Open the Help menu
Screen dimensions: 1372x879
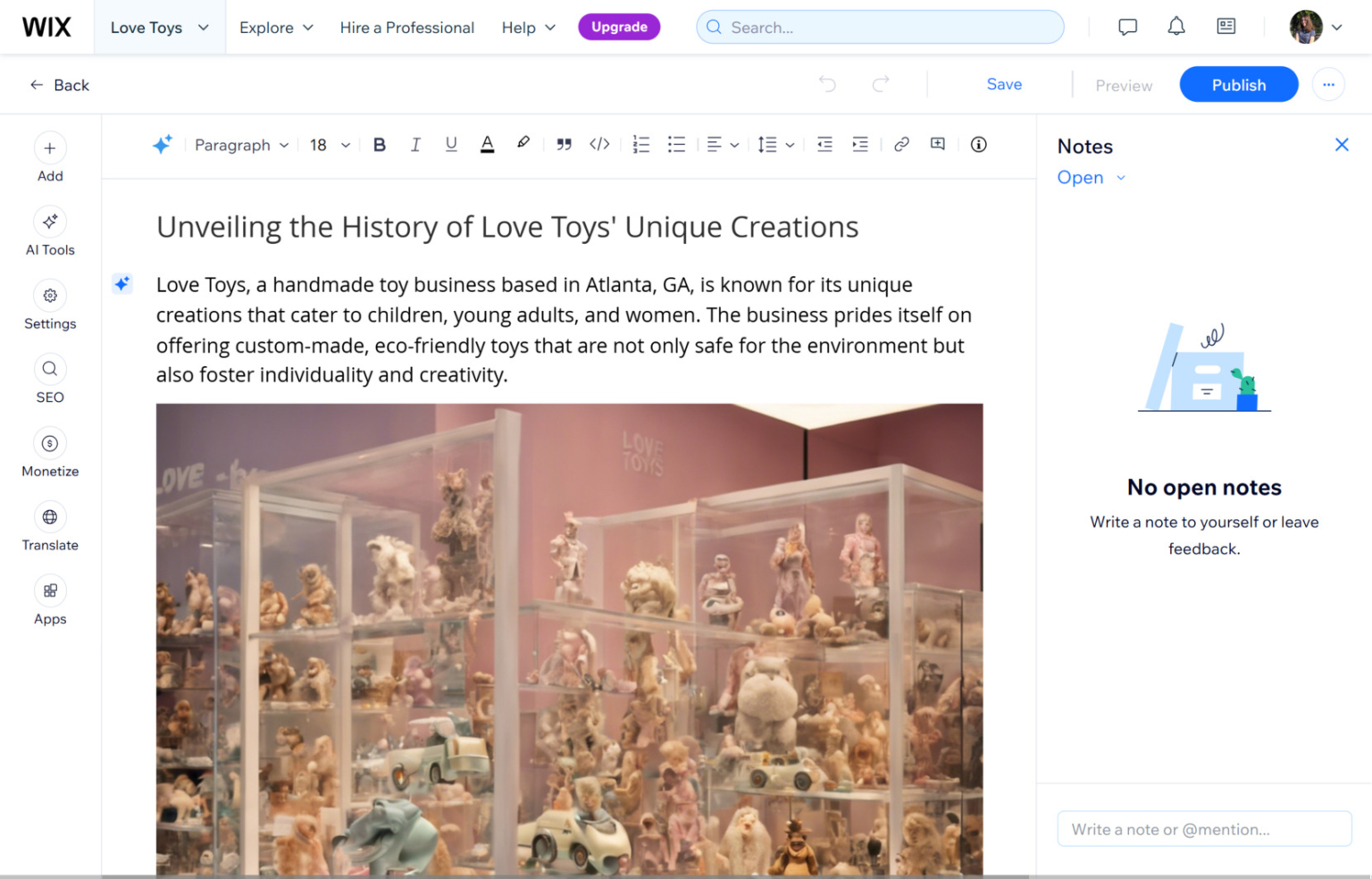(x=528, y=28)
